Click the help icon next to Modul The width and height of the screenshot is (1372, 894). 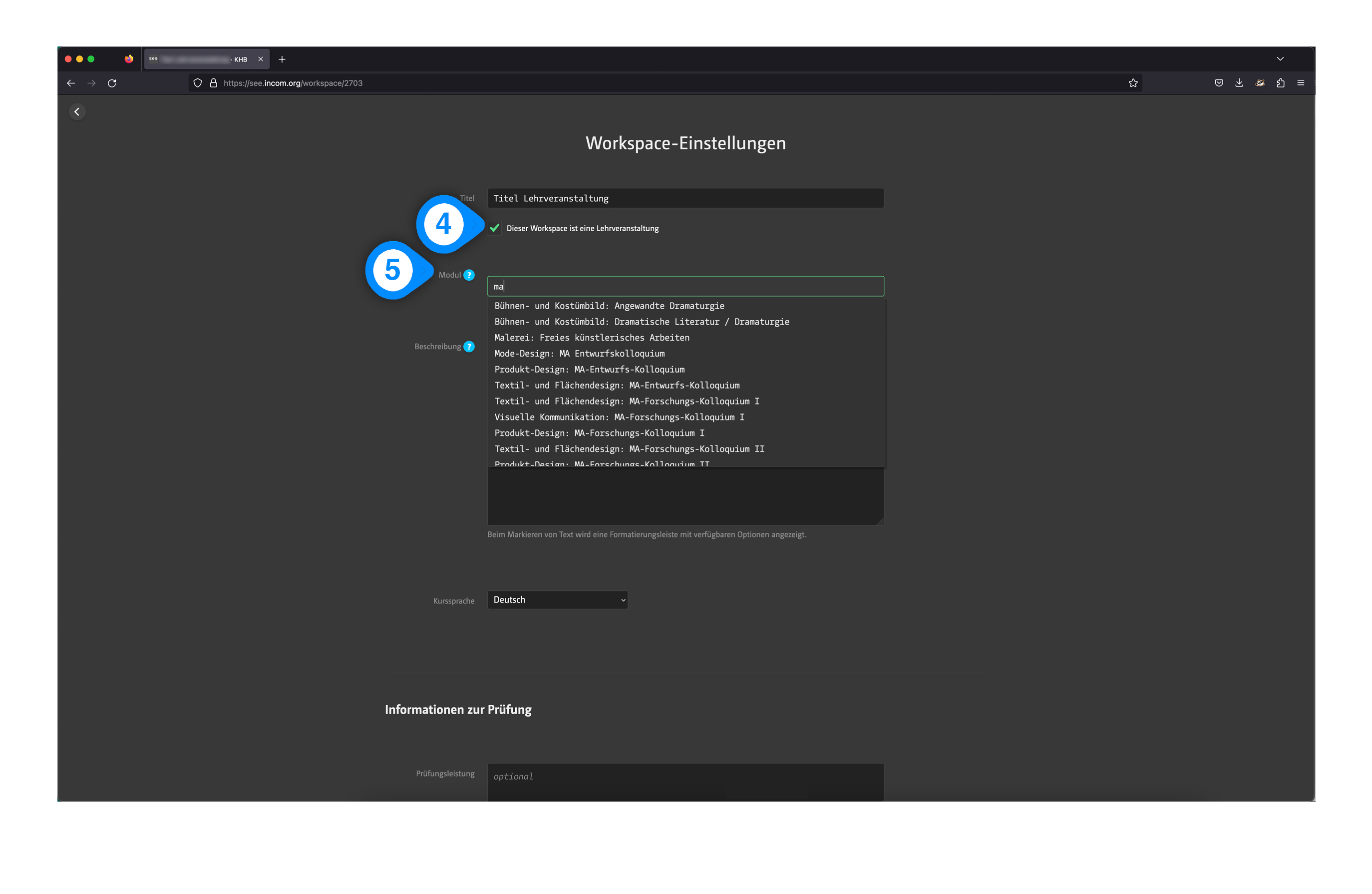click(x=469, y=275)
